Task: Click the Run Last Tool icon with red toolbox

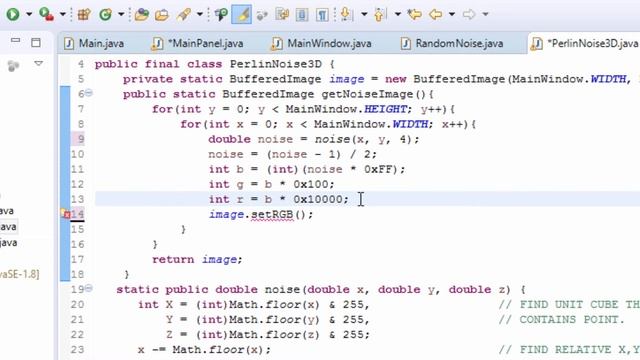Action: coord(46,15)
